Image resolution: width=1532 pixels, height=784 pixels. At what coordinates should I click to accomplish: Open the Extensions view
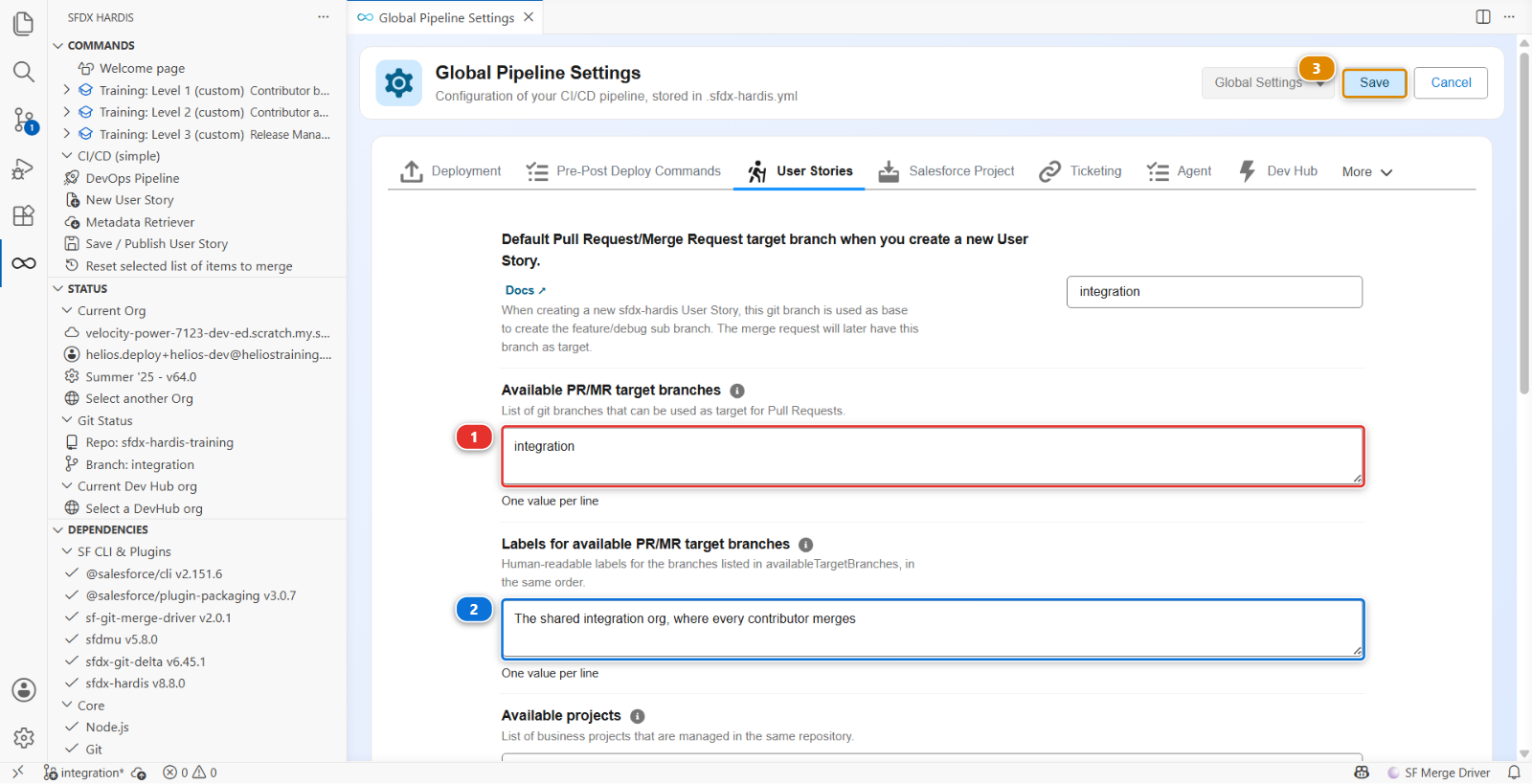[24, 215]
